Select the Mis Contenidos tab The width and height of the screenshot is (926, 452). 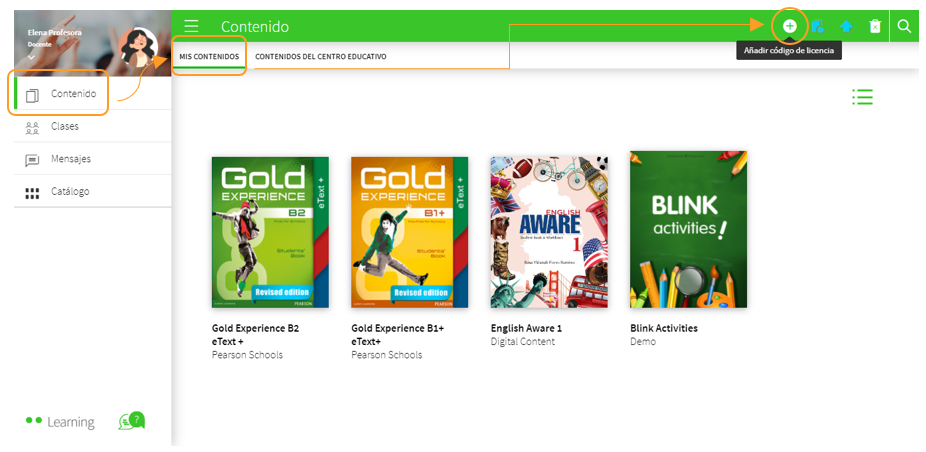pyautogui.click(x=209, y=57)
